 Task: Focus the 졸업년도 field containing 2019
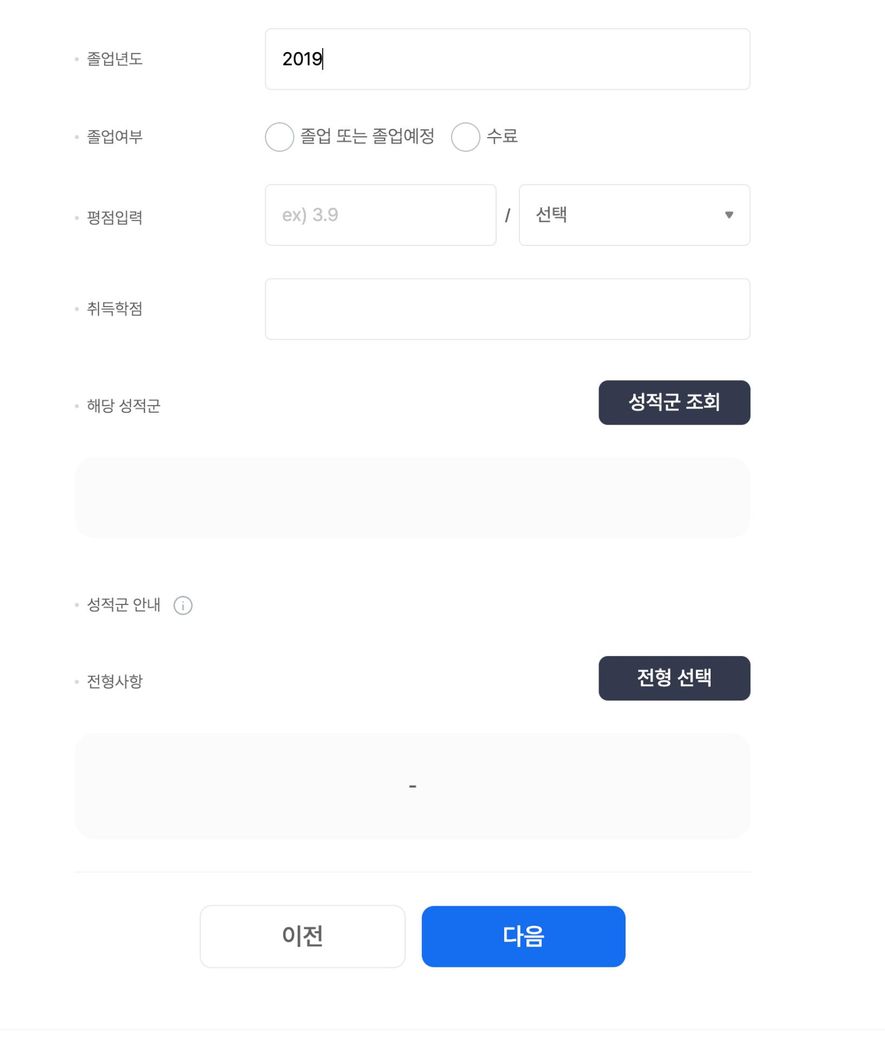click(508, 59)
